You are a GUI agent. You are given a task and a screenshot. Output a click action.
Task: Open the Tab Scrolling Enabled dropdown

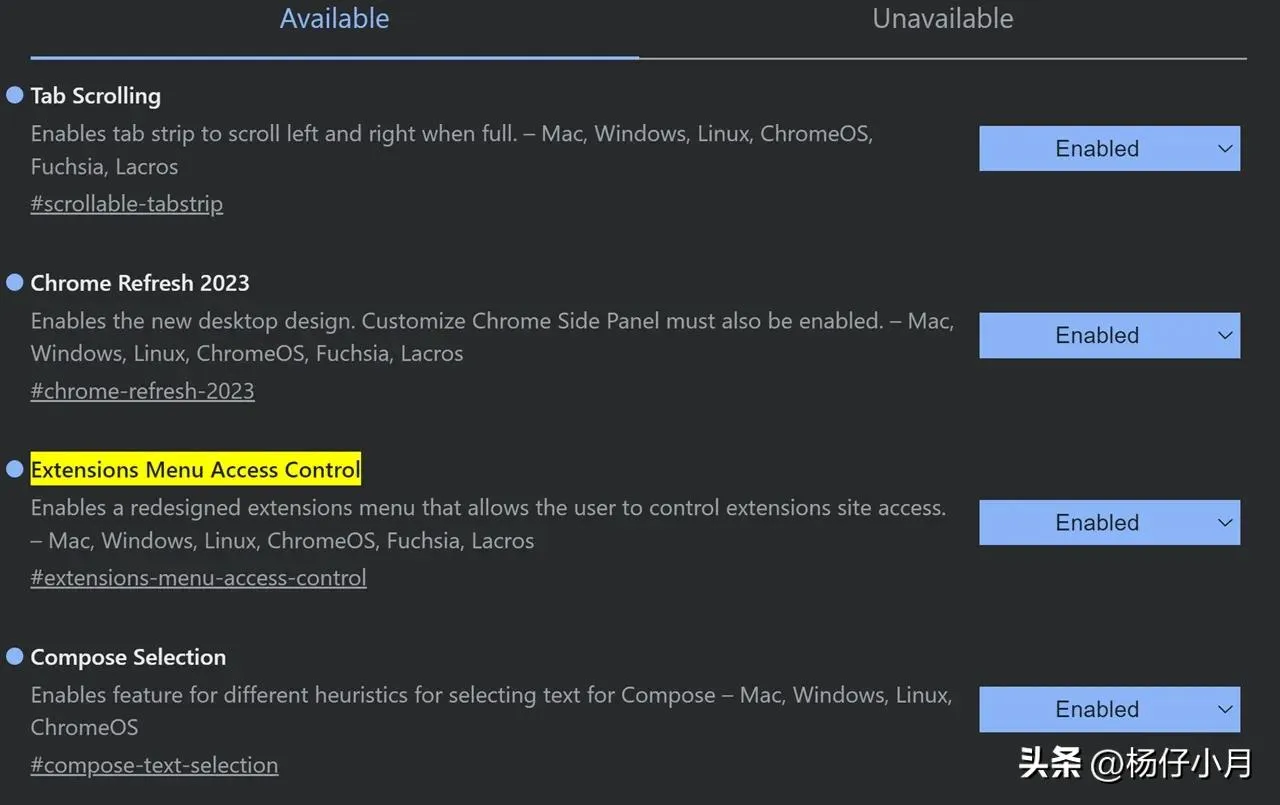pos(1109,149)
